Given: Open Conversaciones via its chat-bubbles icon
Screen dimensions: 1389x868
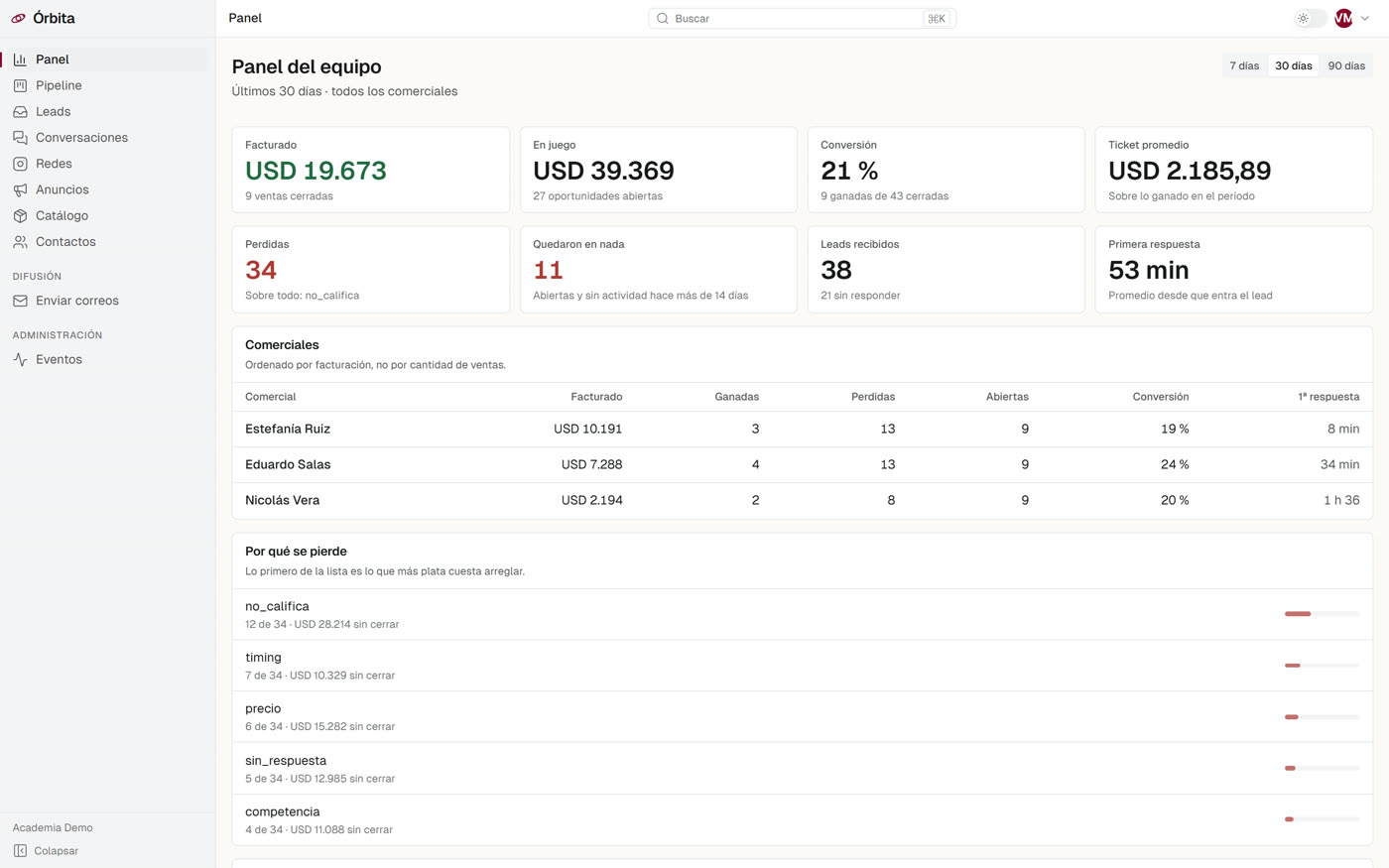Looking at the screenshot, I should pos(20,138).
